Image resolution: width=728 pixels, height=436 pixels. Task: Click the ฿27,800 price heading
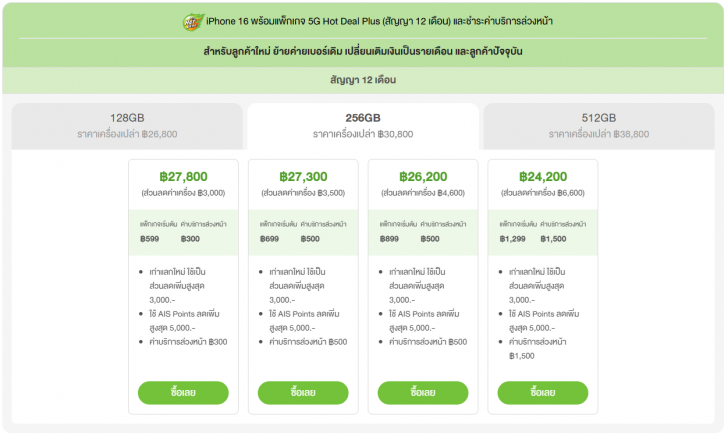click(x=183, y=176)
